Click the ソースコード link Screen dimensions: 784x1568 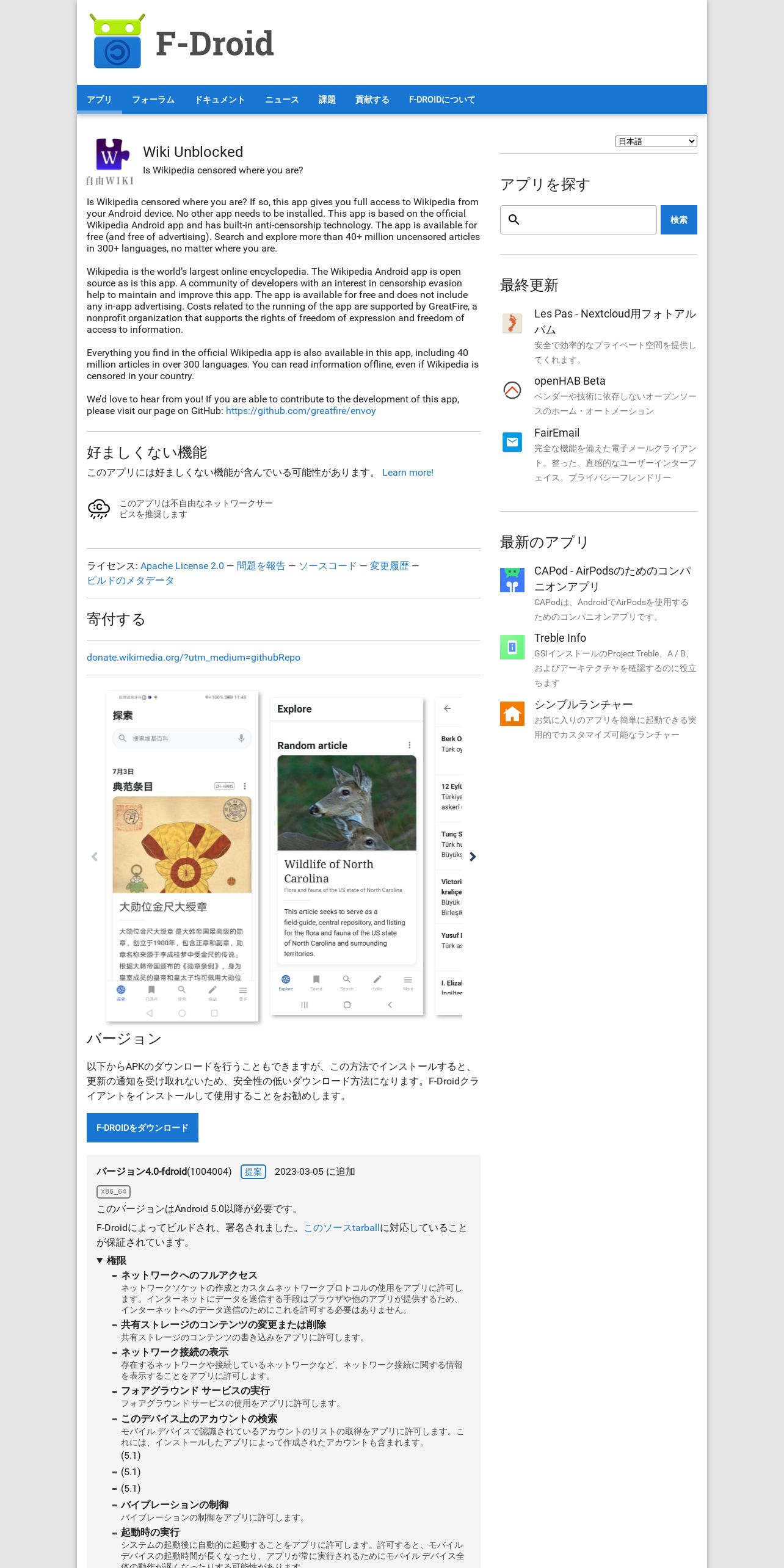(327, 566)
